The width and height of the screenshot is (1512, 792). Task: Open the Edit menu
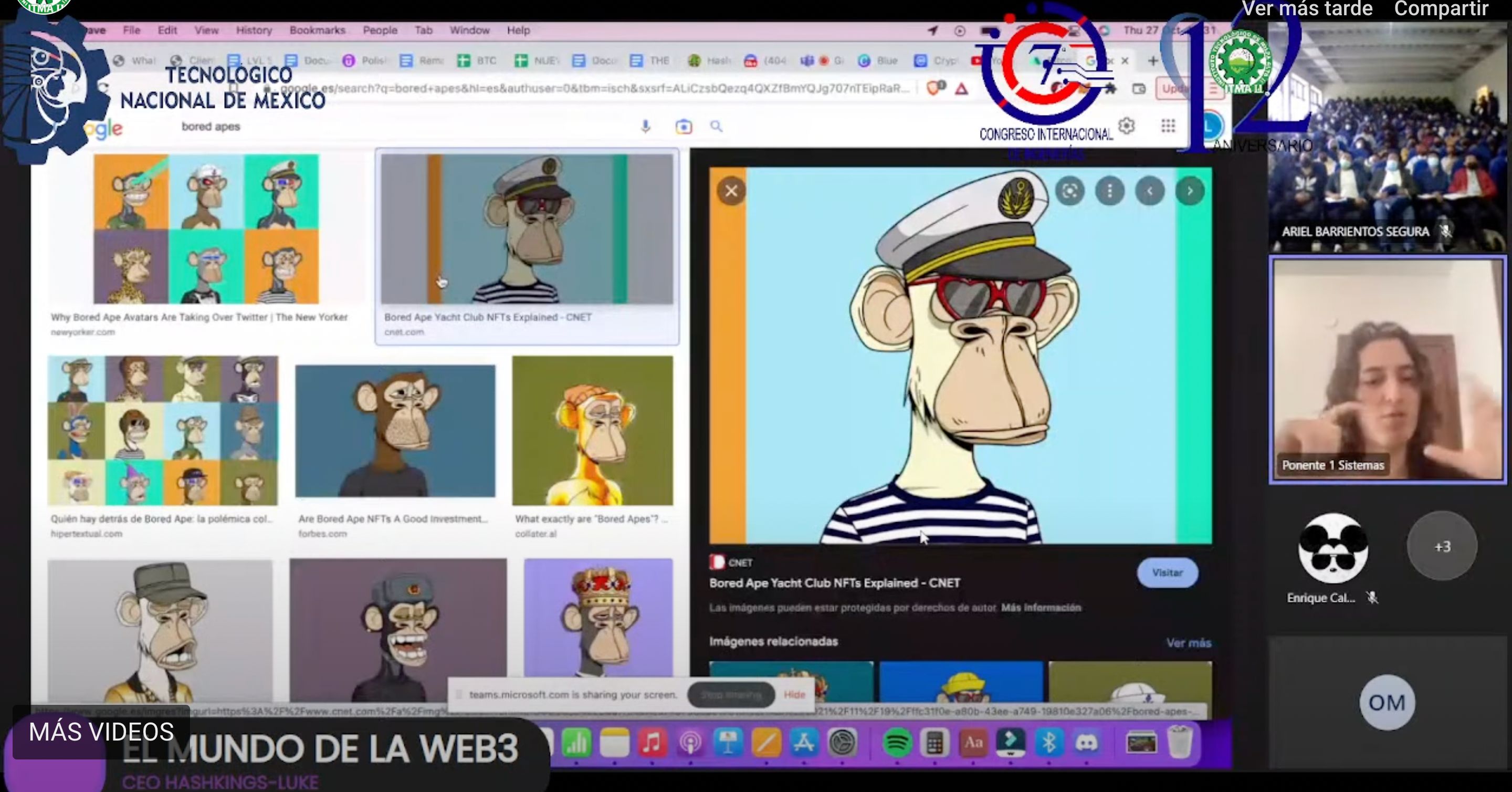click(x=167, y=30)
